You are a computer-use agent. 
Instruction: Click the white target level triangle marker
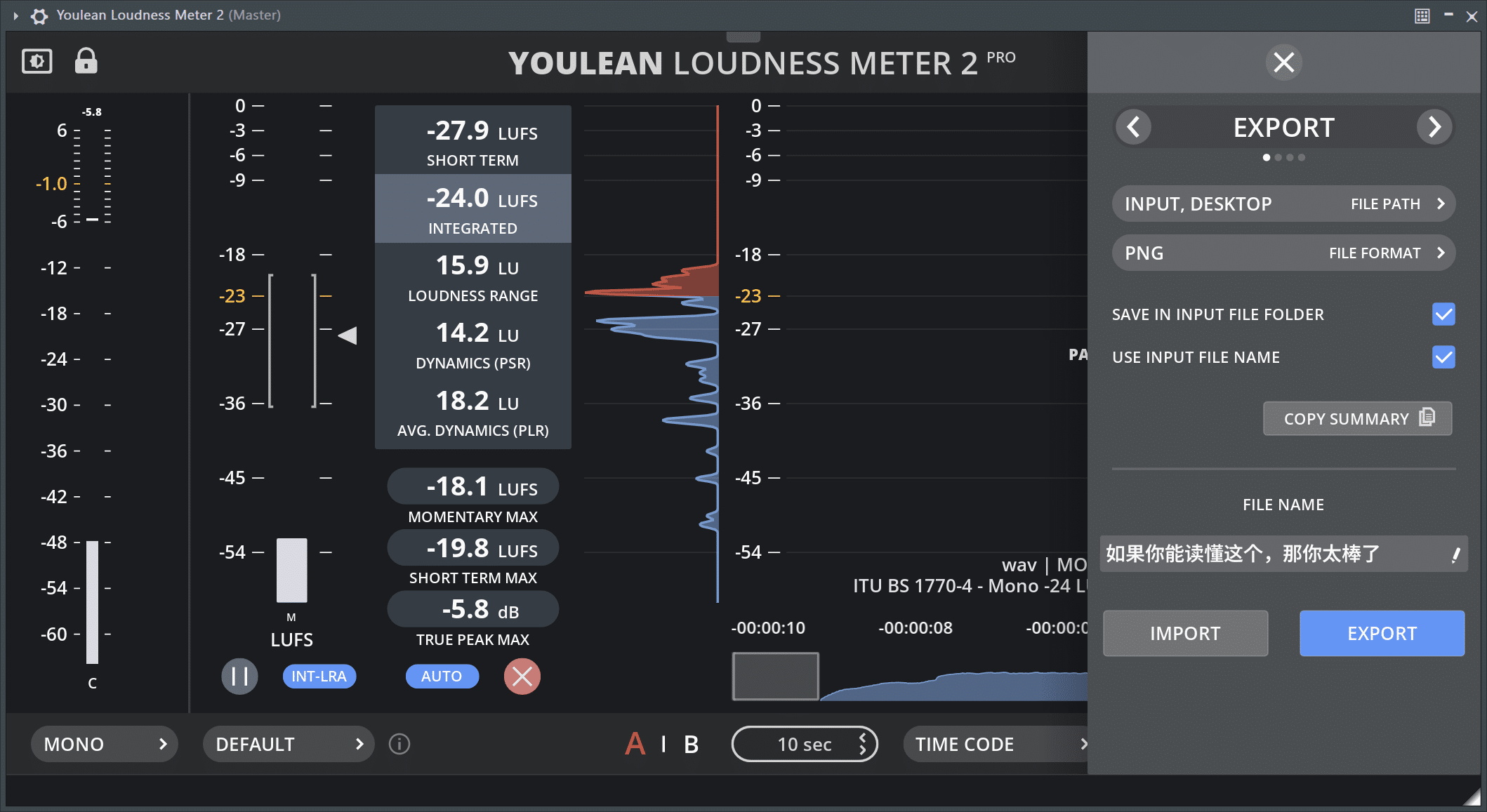click(x=348, y=335)
